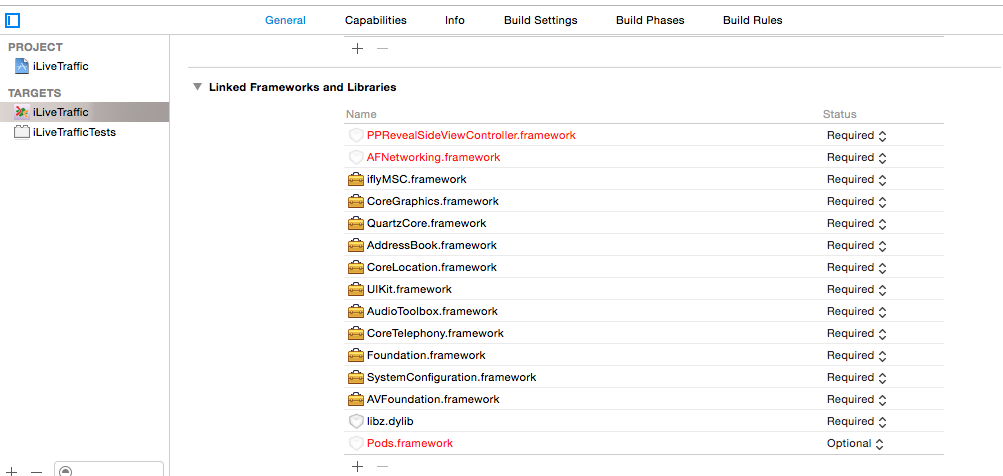Select the Pods.framework name
This screenshot has width=1003, height=476.
click(x=410, y=443)
